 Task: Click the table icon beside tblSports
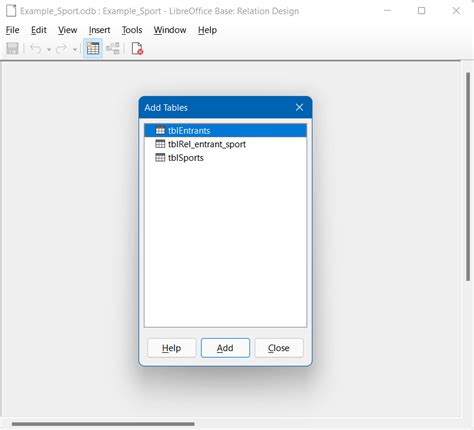click(x=160, y=158)
